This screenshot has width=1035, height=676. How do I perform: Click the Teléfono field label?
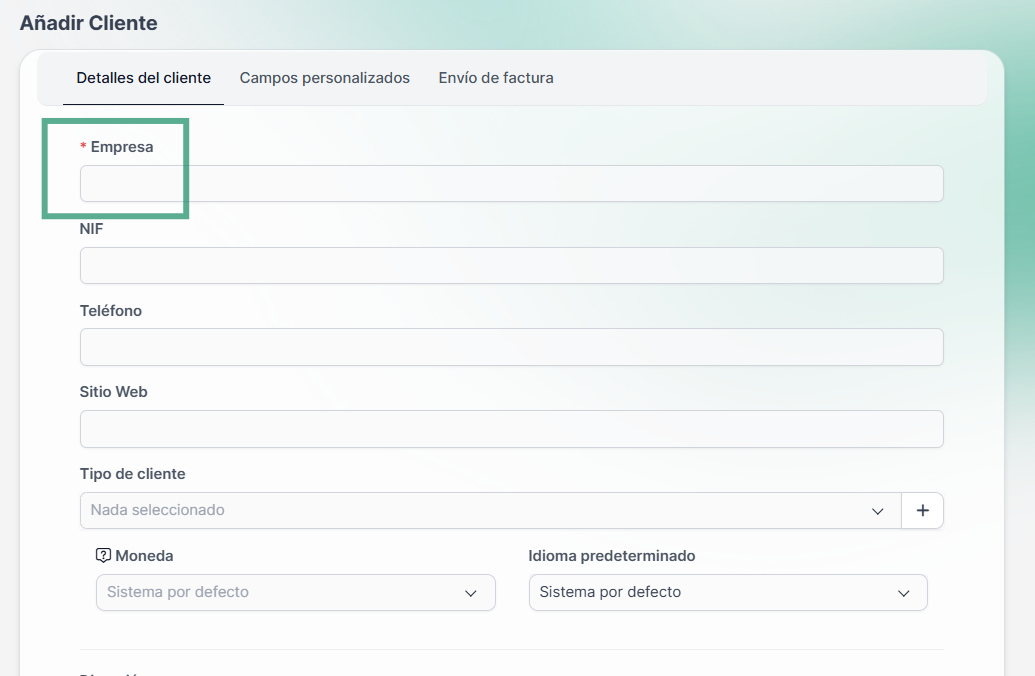pos(111,311)
